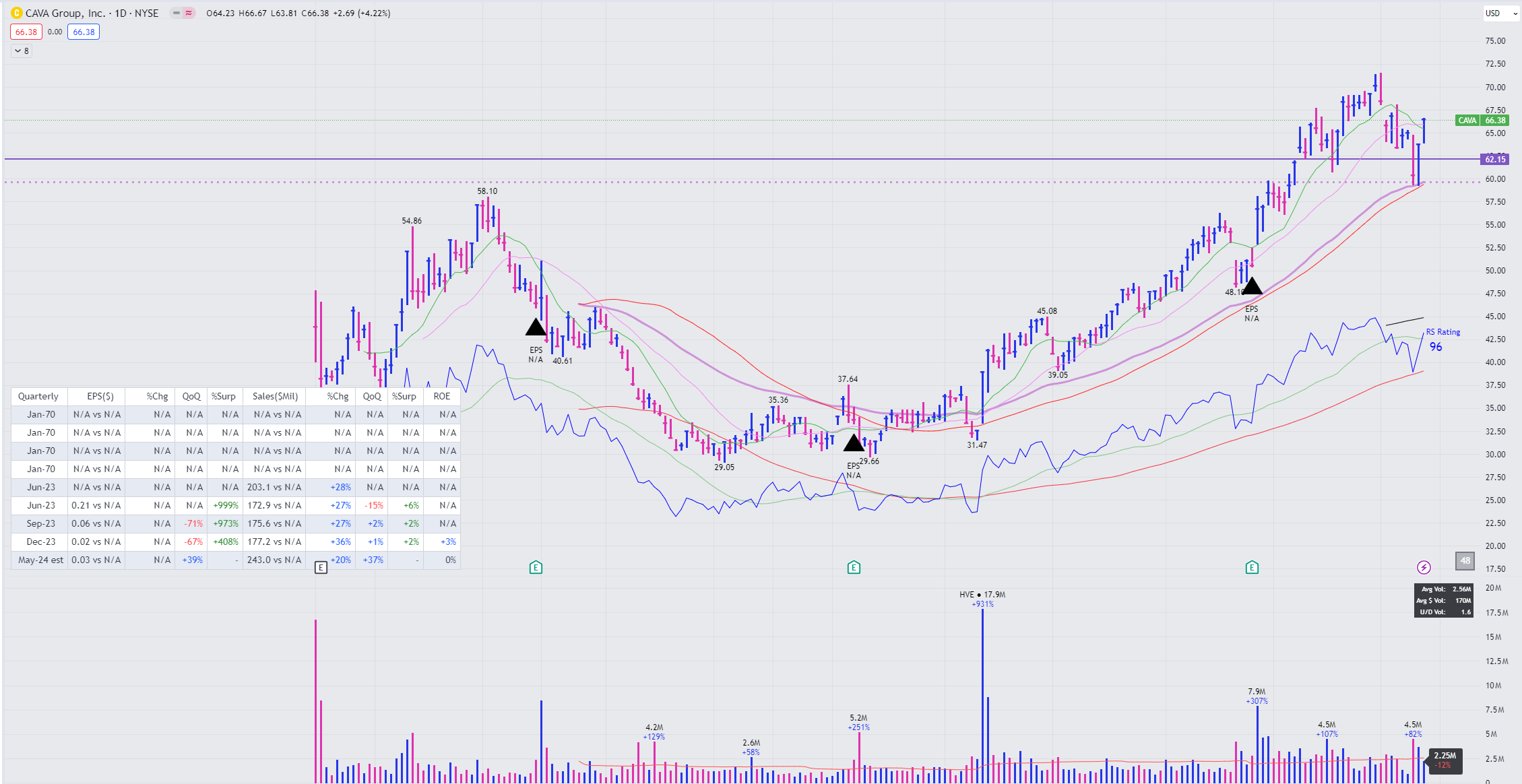Click the HVE 17.9M volume label
1522x784 pixels.
click(982, 595)
